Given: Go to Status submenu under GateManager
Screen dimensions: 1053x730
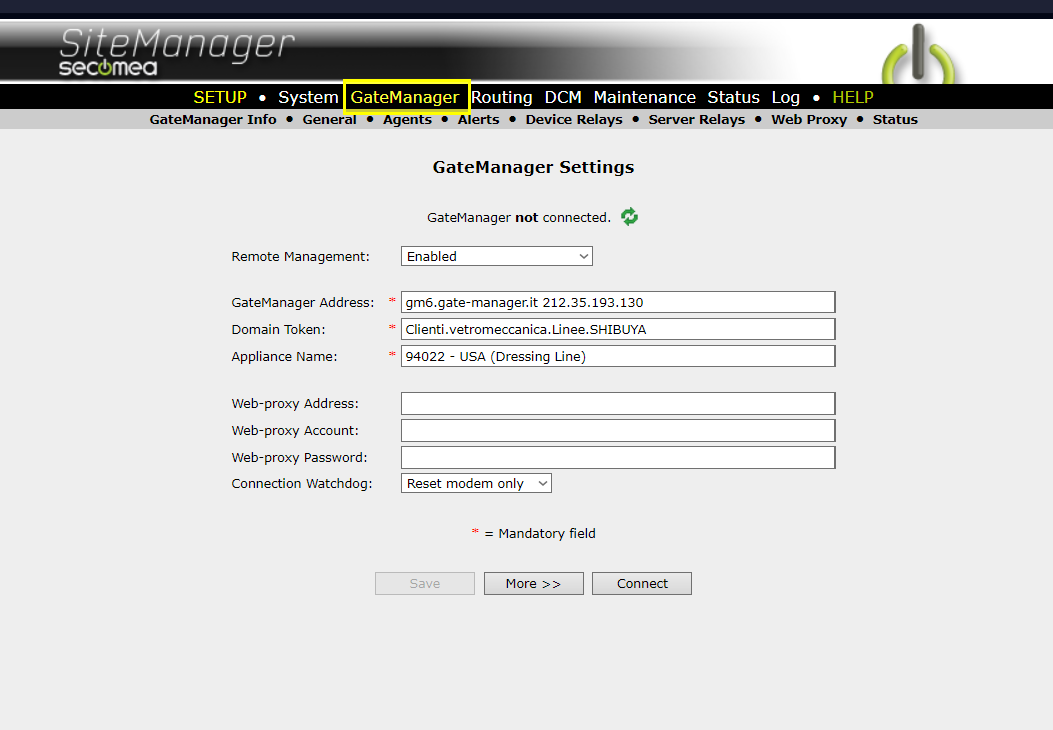Looking at the screenshot, I should (x=895, y=120).
